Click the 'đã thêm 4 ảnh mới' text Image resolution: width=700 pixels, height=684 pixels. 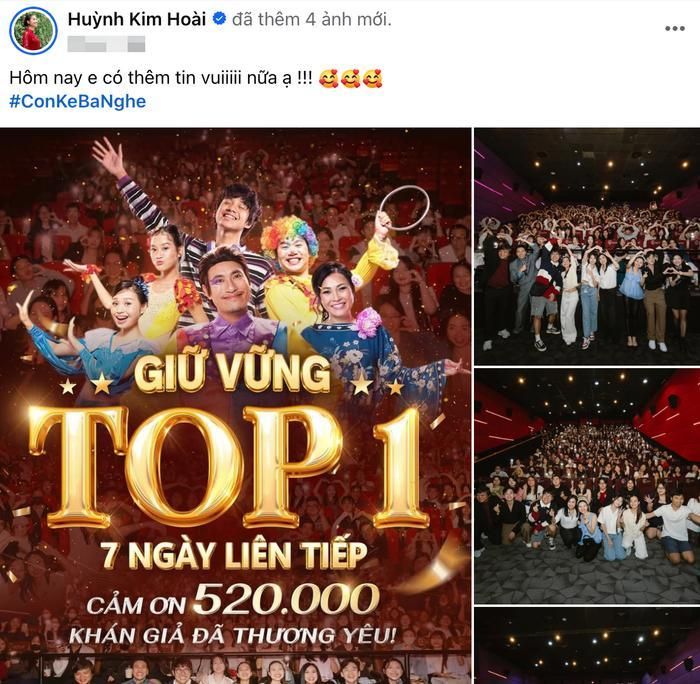(312, 20)
